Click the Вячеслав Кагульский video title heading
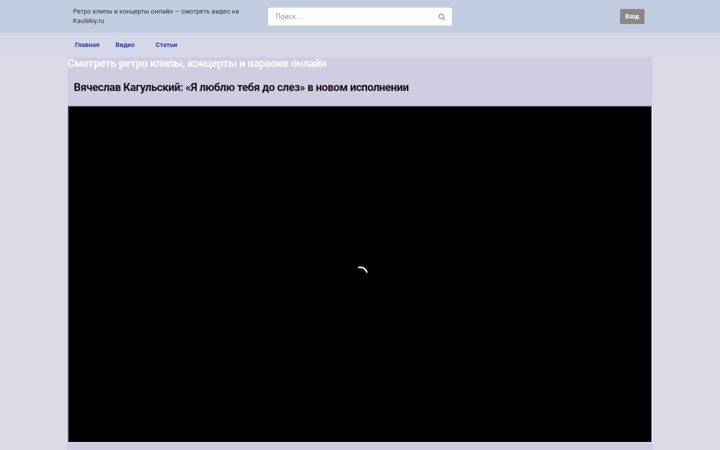720x450 pixels. click(241, 87)
